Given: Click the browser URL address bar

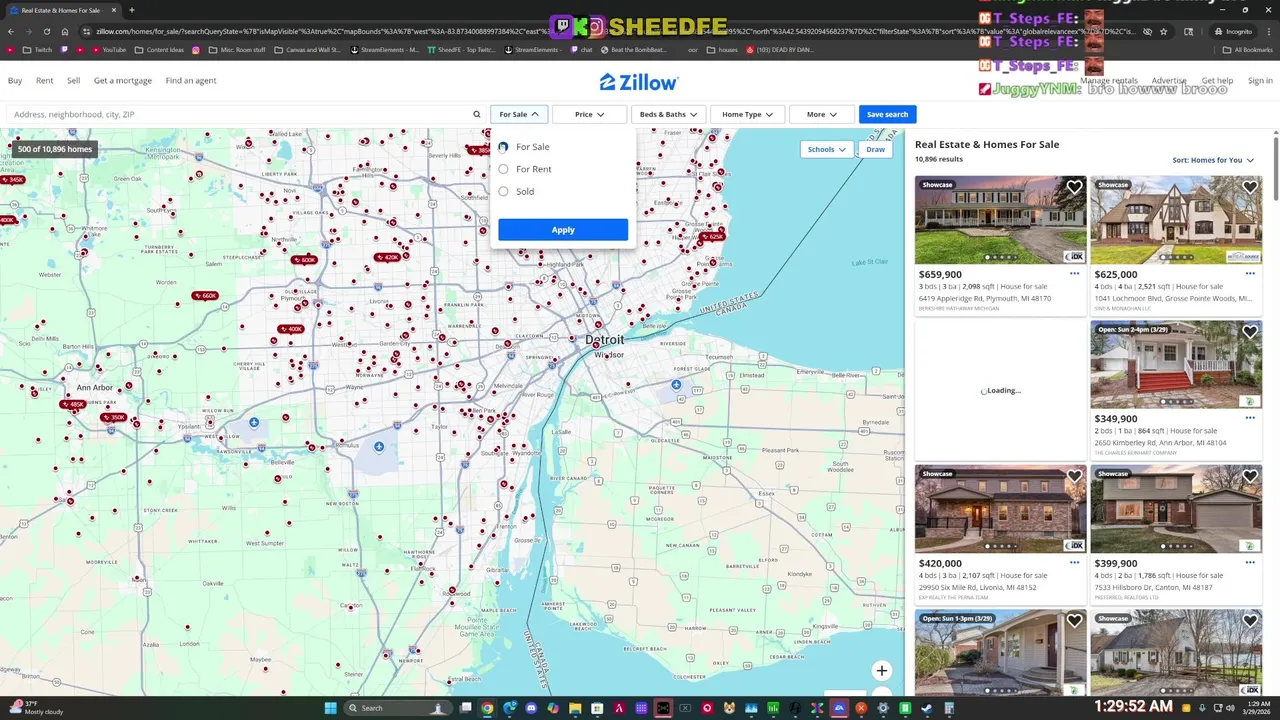Looking at the screenshot, I should click(x=615, y=31).
